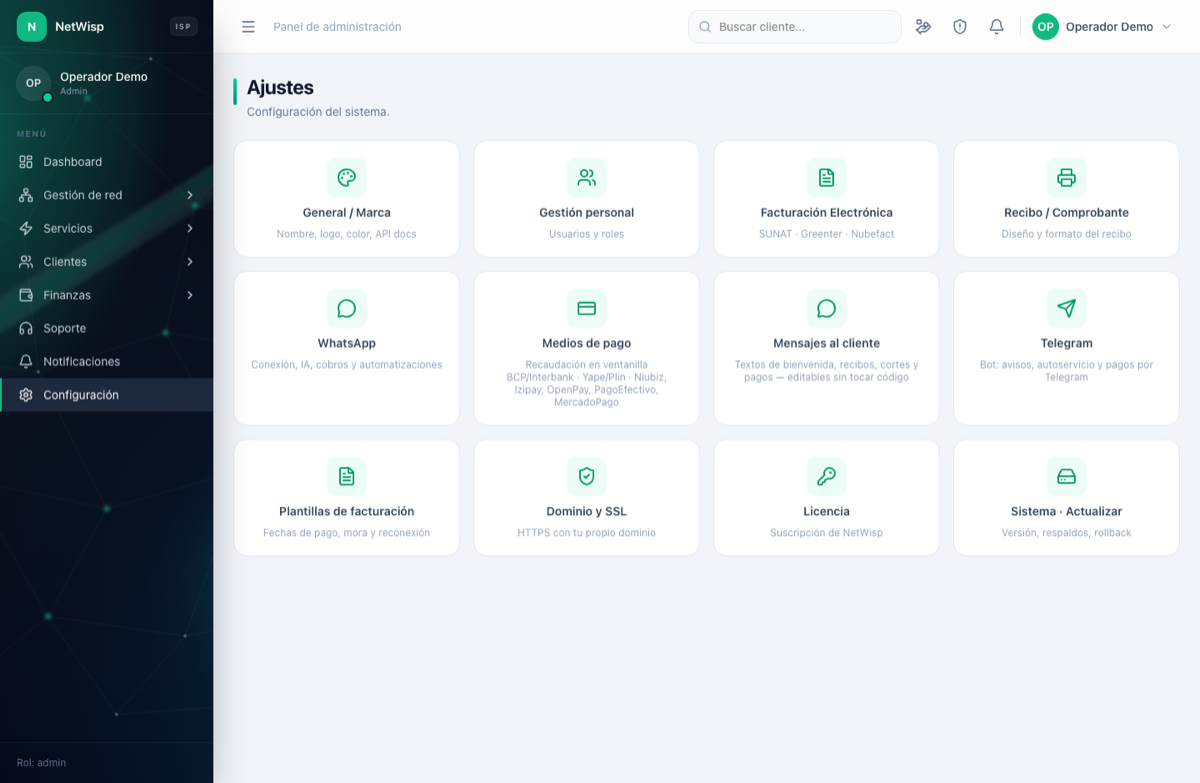Open the Medios de pago card

click(587, 348)
